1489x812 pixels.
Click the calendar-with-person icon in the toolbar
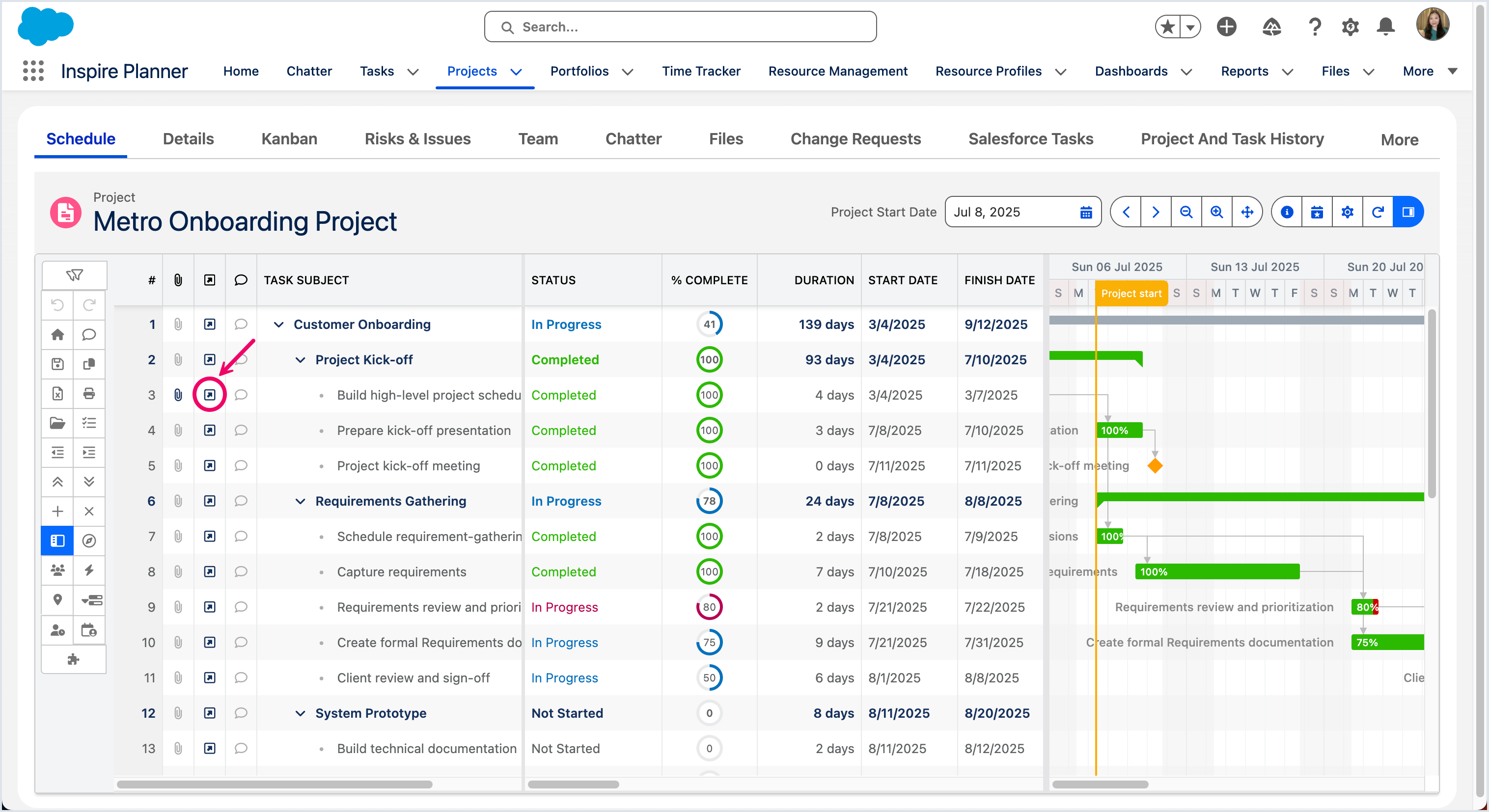(x=89, y=629)
